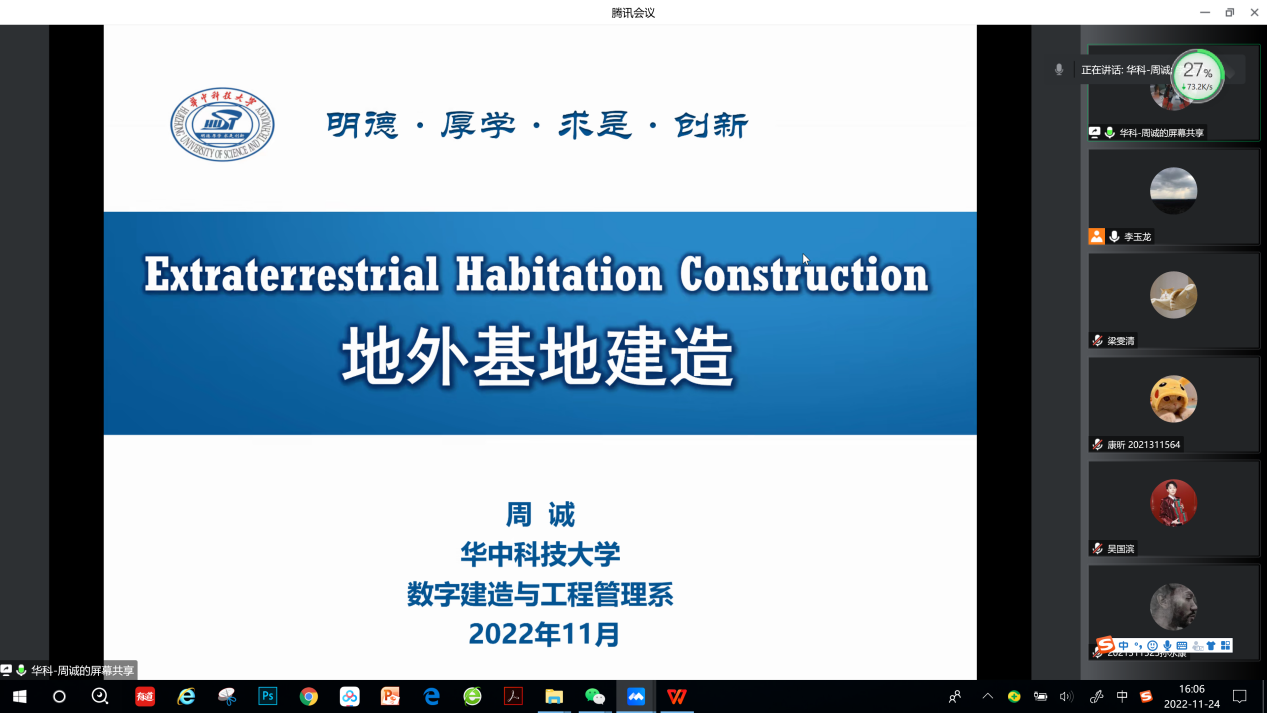
Task: Open the Windows notification center
Action: (x=1239, y=696)
